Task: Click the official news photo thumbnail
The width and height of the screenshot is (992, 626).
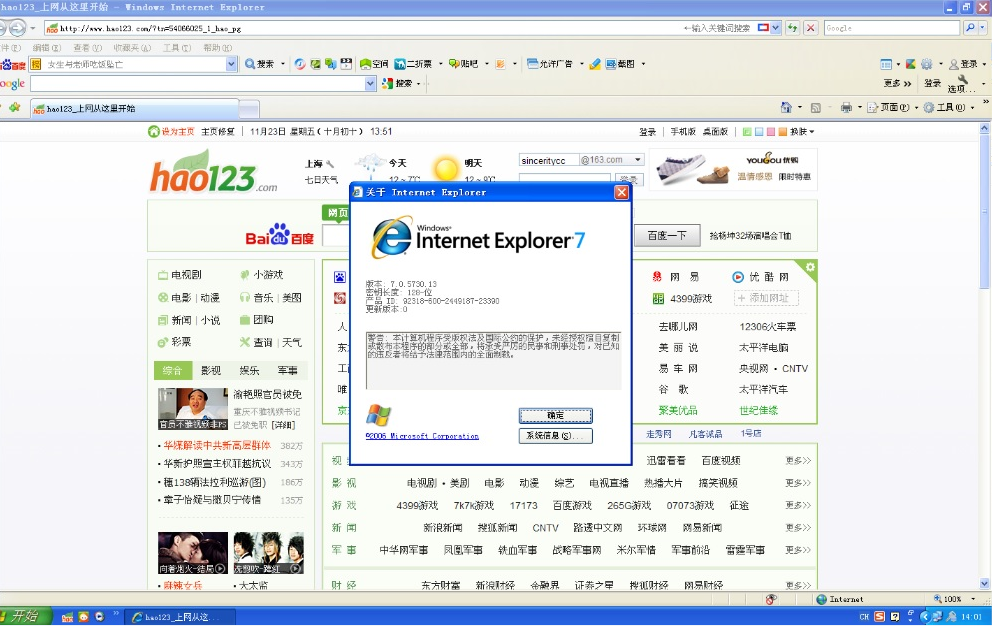Action: (192, 409)
